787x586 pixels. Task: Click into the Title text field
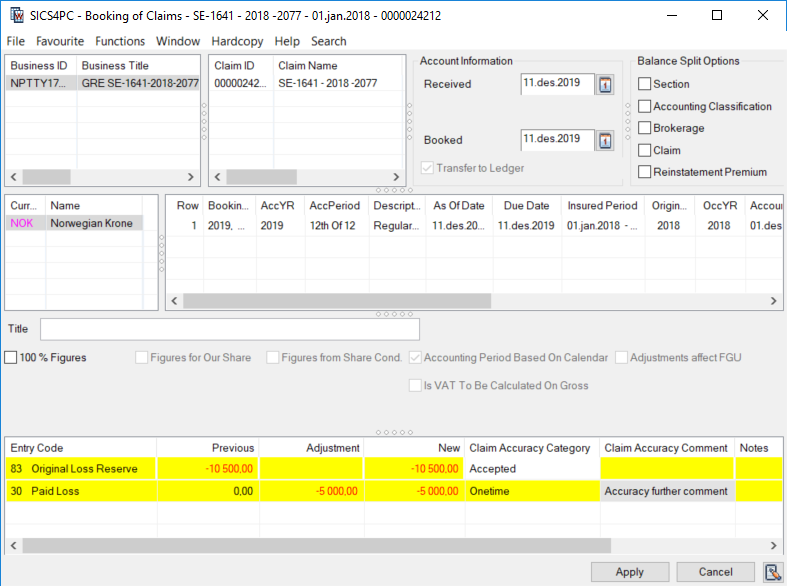229,329
